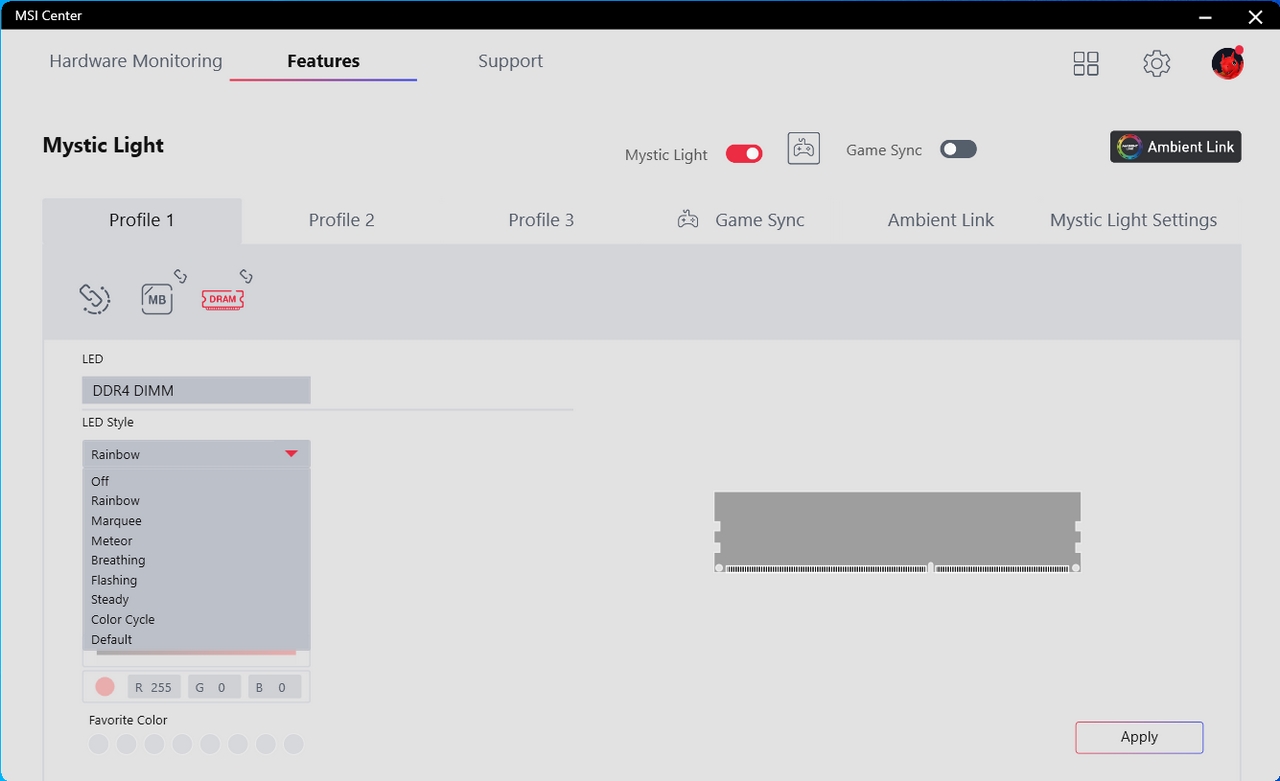Enable the Game Sync switch
The height and width of the screenshot is (781, 1280).
click(958, 149)
